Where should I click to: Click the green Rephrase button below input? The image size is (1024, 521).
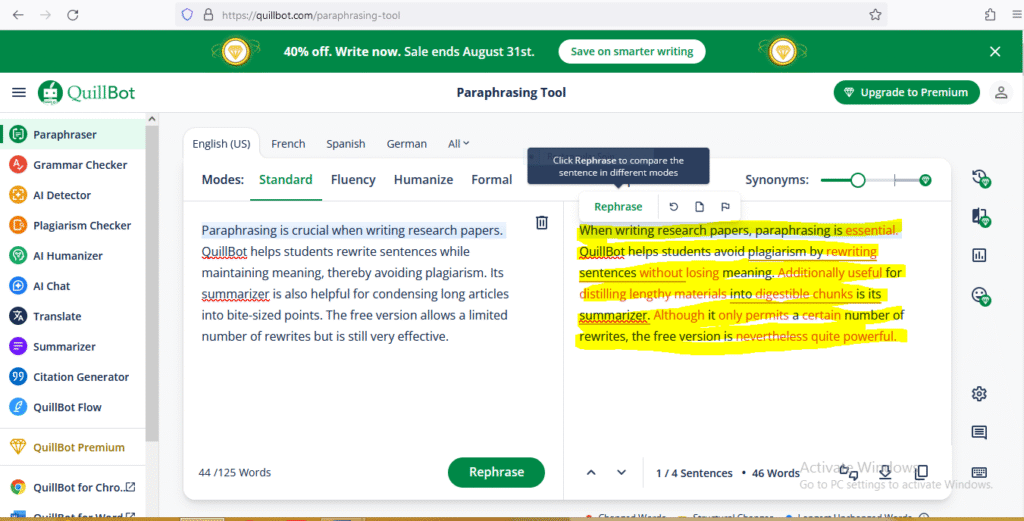point(496,472)
